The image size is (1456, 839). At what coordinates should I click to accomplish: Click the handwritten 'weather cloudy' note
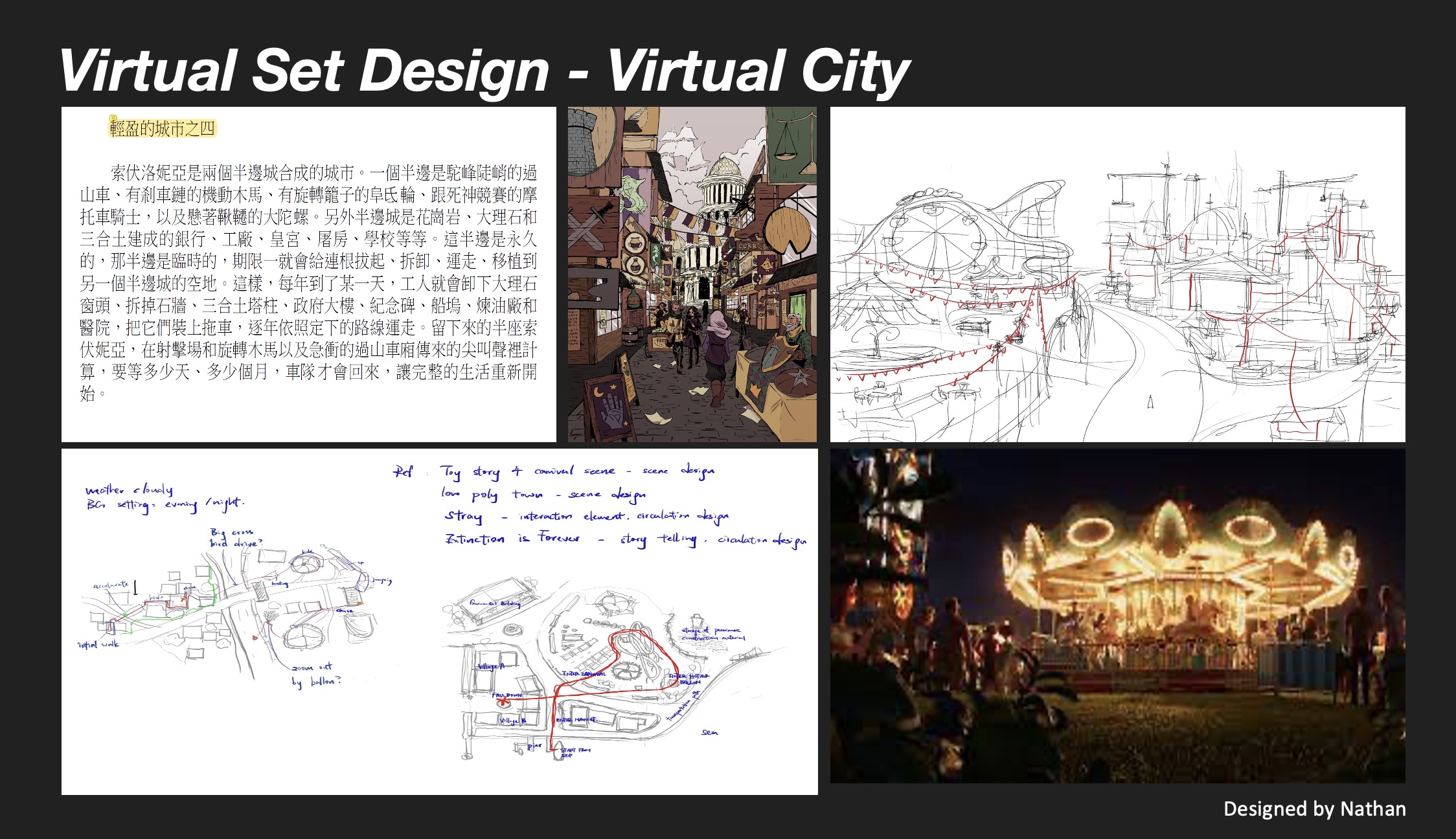(130, 489)
